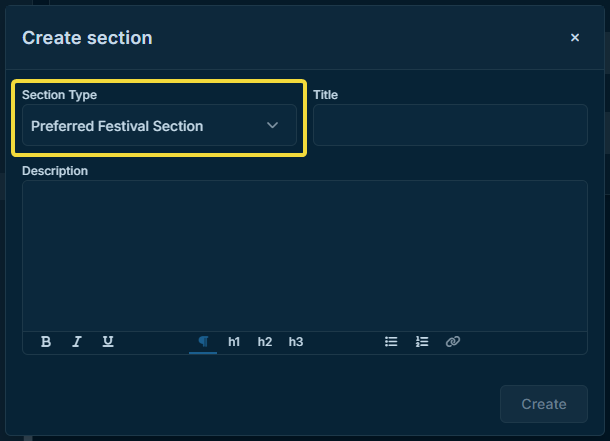Choose h3 heading format
610x441 pixels.
[296, 342]
